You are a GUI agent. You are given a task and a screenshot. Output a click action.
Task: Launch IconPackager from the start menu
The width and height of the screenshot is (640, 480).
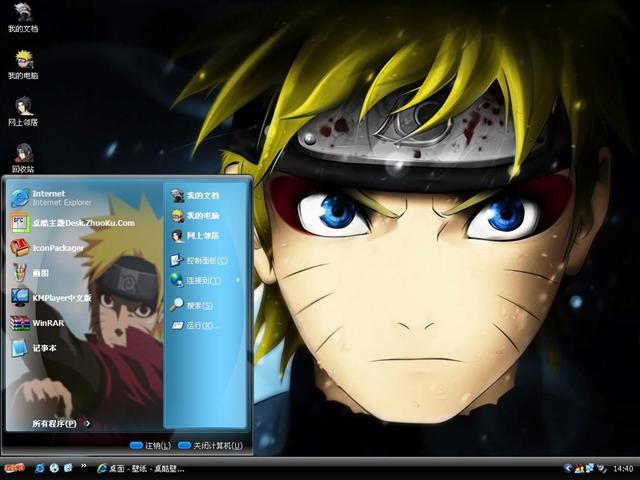coord(47,248)
